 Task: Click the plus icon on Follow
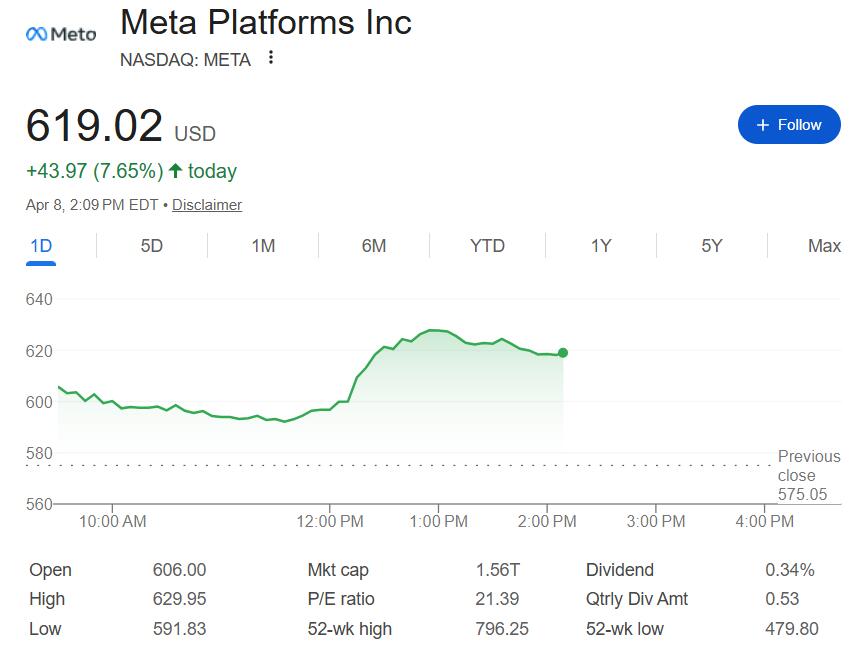[x=763, y=125]
